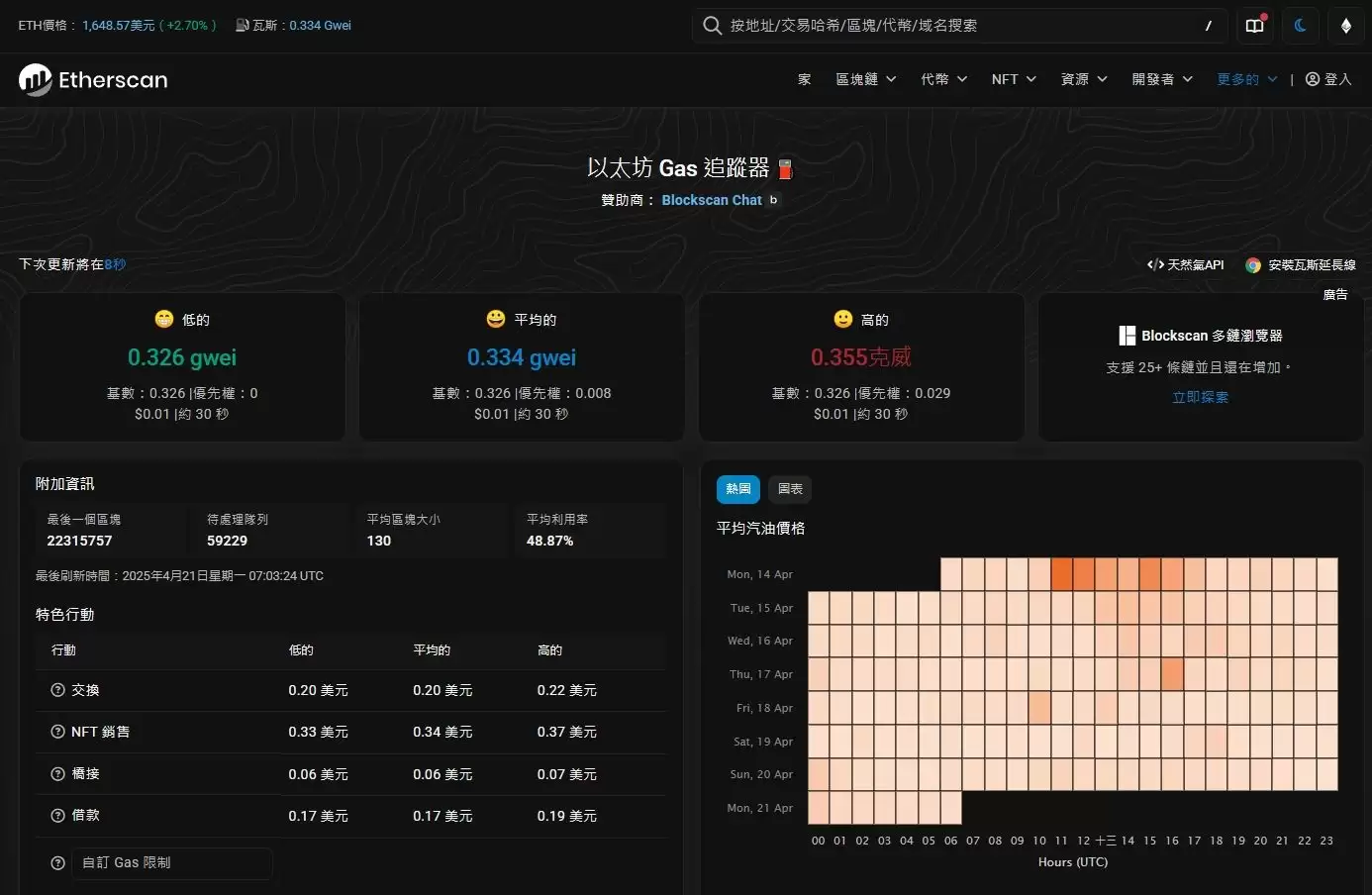Viewport: 1372px width, 895px height.
Task: Open the NFT dropdown menu
Action: point(1013,79)
